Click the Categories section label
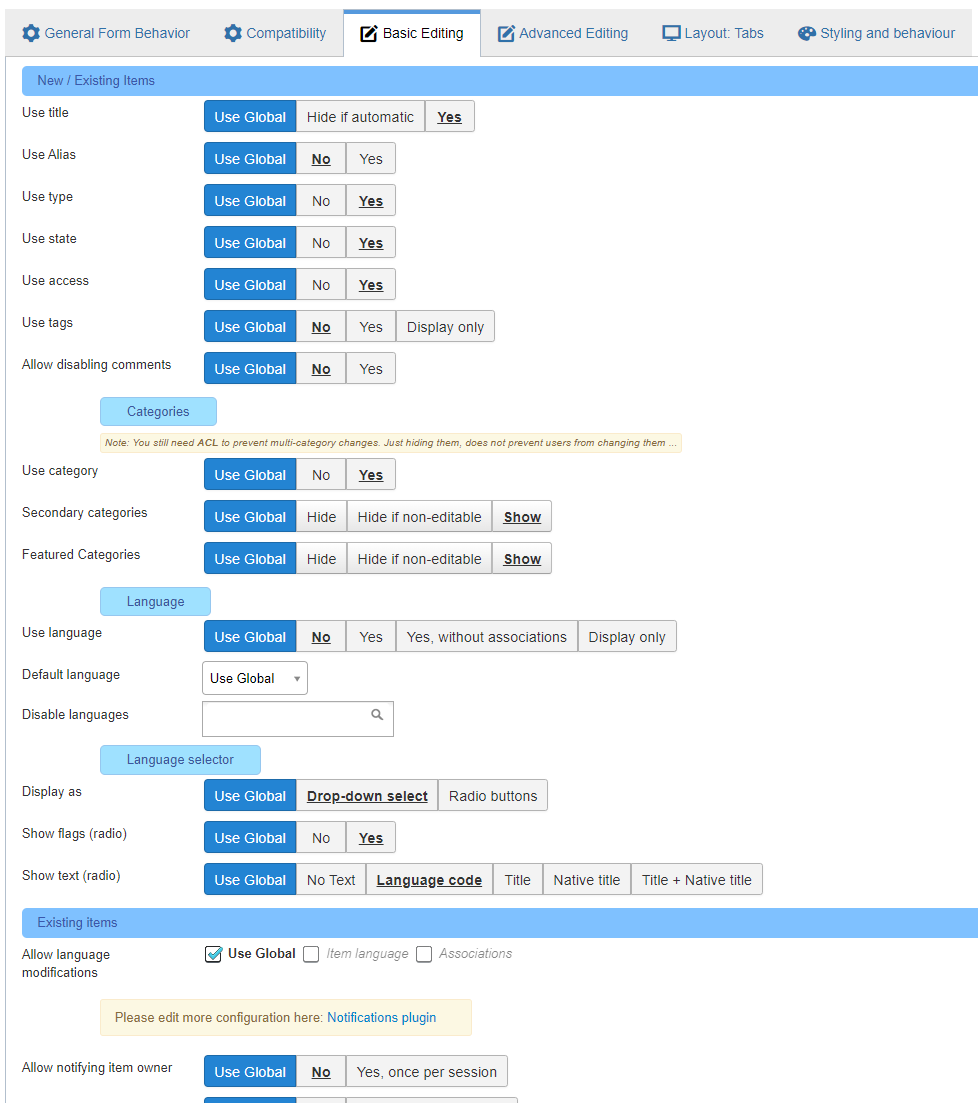 click(x=158, y=412)
